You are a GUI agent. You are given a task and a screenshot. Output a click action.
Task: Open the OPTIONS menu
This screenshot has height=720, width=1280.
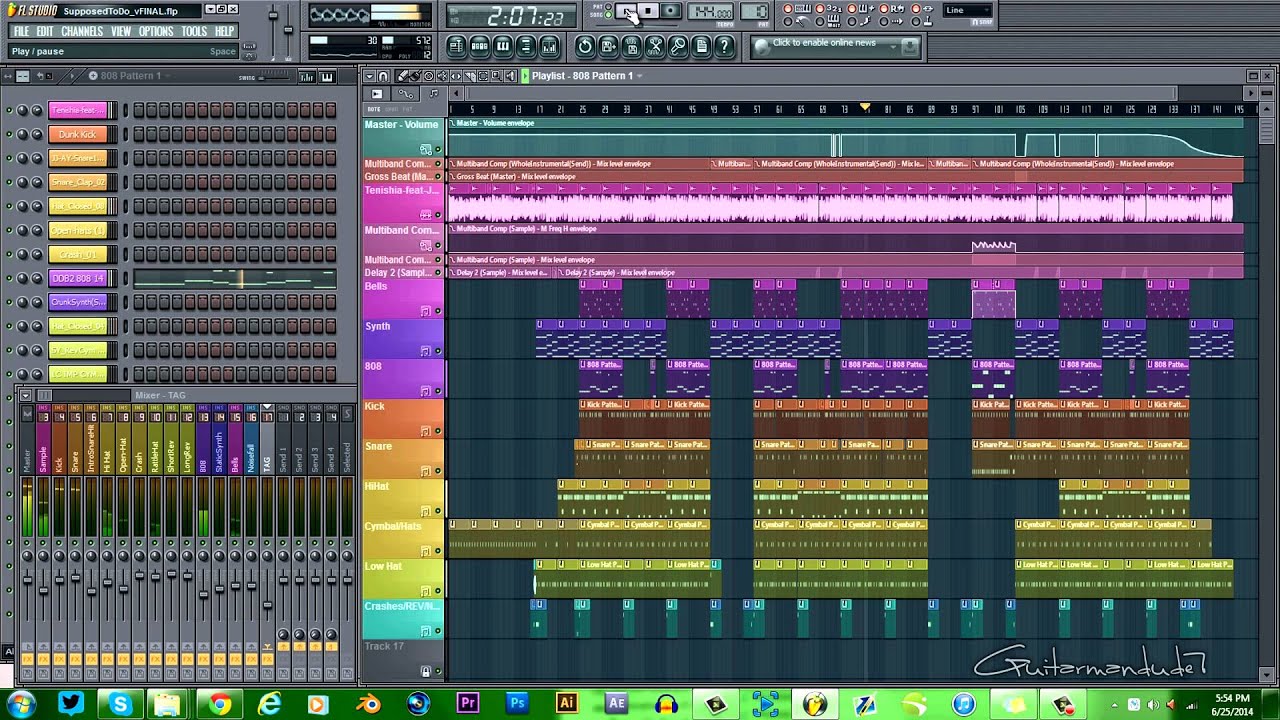[156, 31]
